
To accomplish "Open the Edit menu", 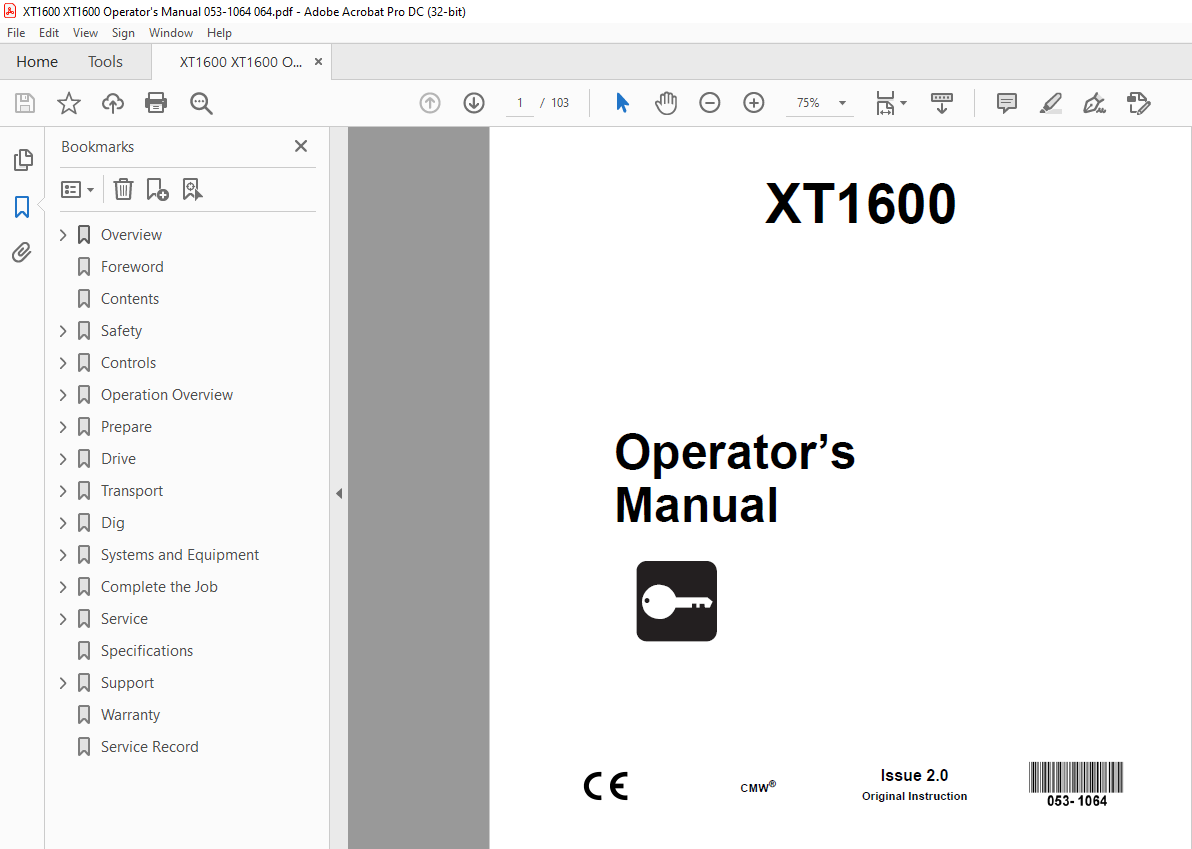I will 49,33.
